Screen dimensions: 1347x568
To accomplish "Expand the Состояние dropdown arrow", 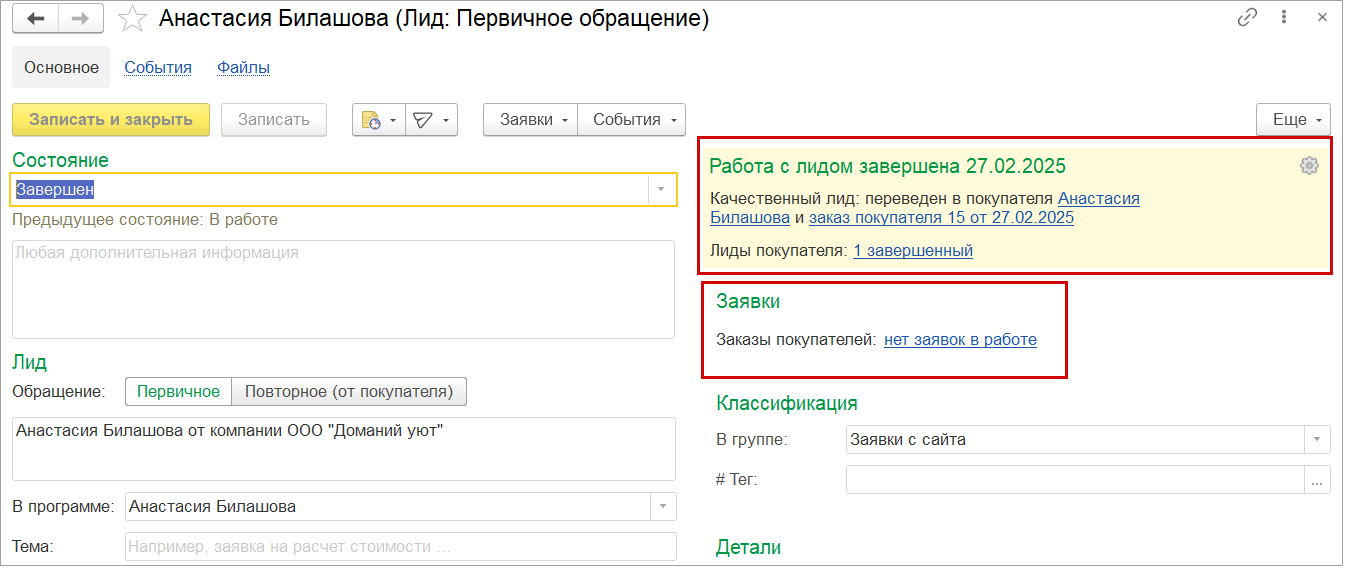I will coord(661,189).
